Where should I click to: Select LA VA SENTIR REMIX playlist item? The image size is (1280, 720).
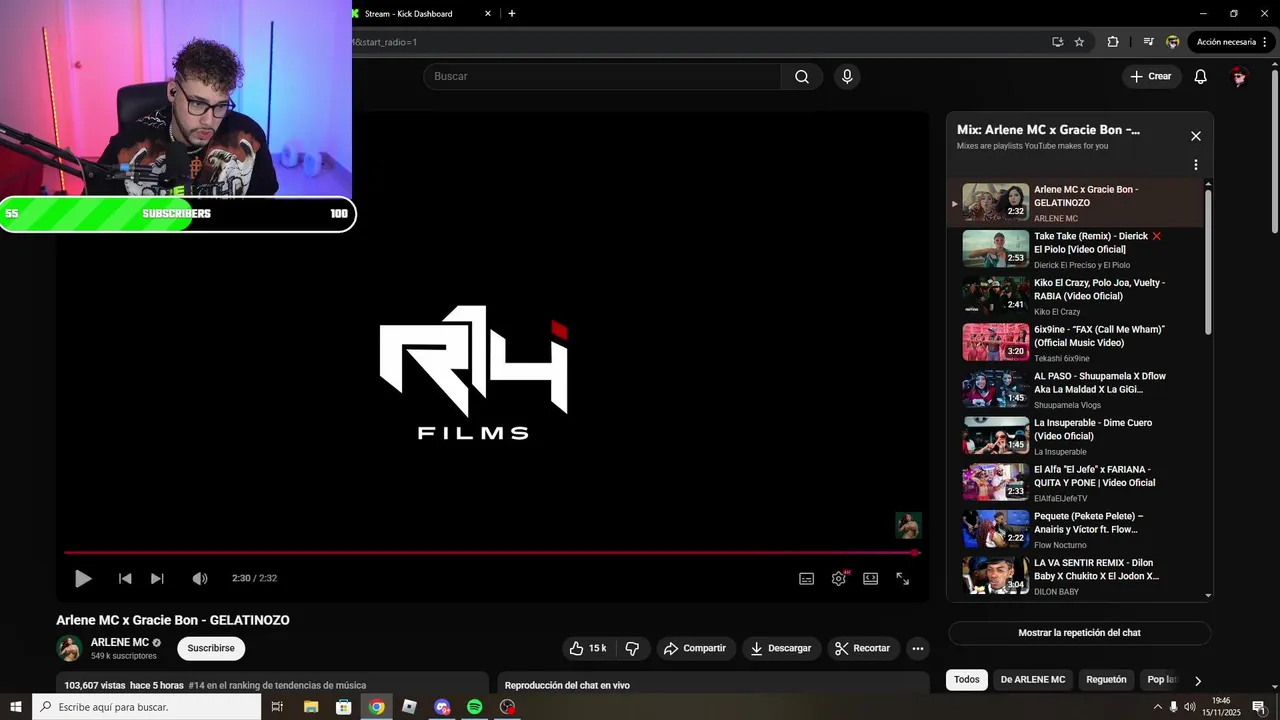tap(1076, 576)
